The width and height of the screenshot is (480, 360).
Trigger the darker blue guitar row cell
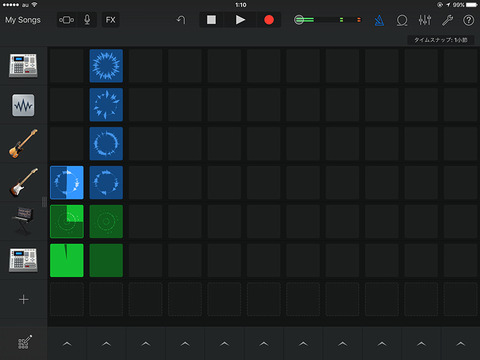pos(106,183)
